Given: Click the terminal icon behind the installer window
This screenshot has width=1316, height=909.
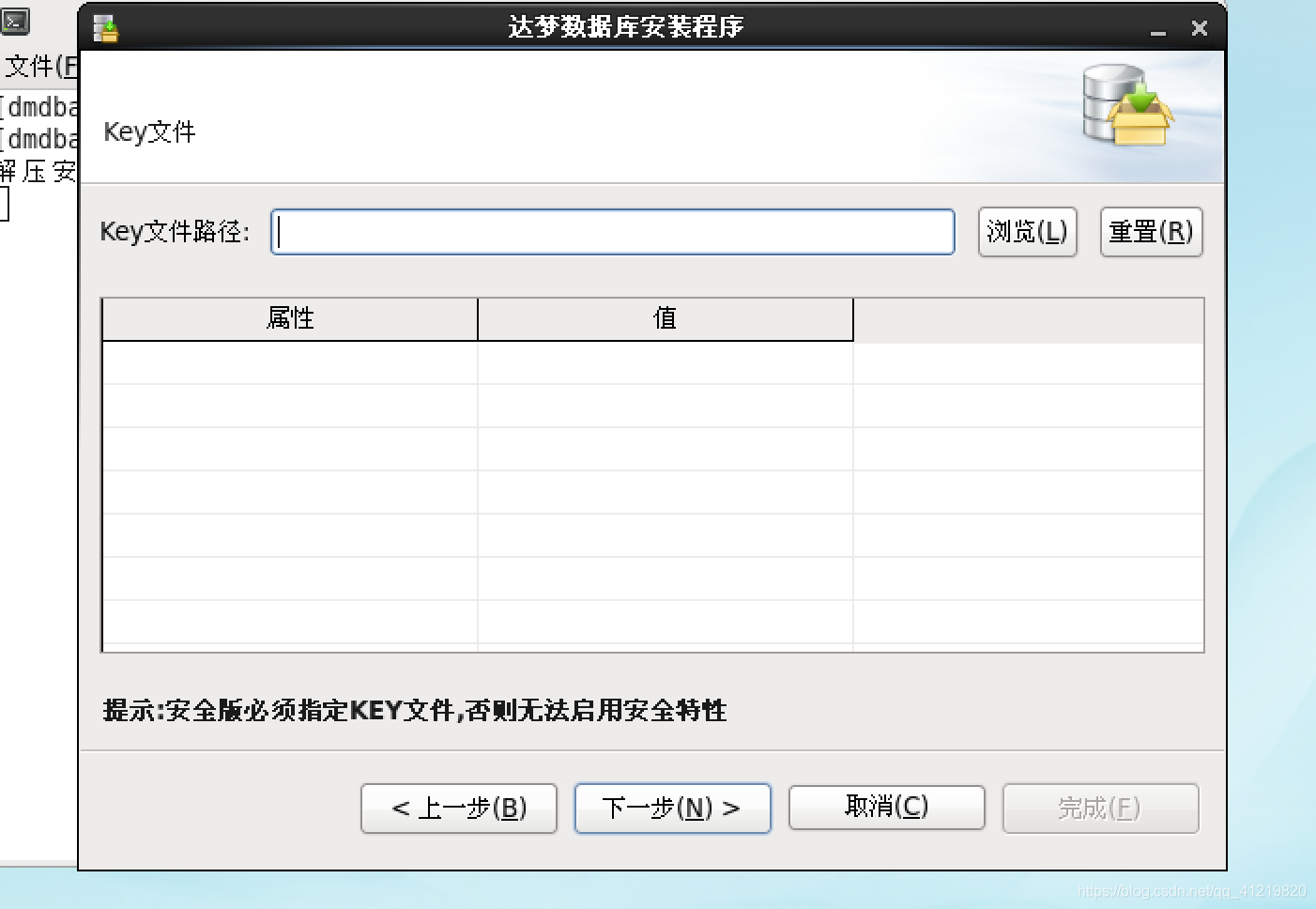Looking at the screenshot, I should point(15,21).
